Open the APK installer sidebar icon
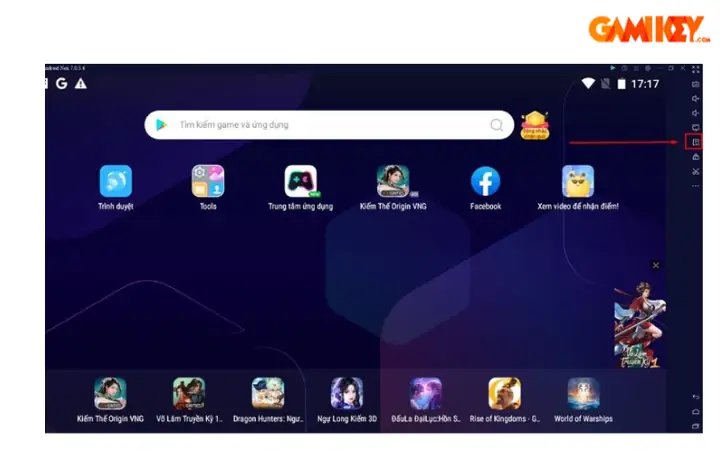Screen dimensions: 720x450 (x=696, y=157)
